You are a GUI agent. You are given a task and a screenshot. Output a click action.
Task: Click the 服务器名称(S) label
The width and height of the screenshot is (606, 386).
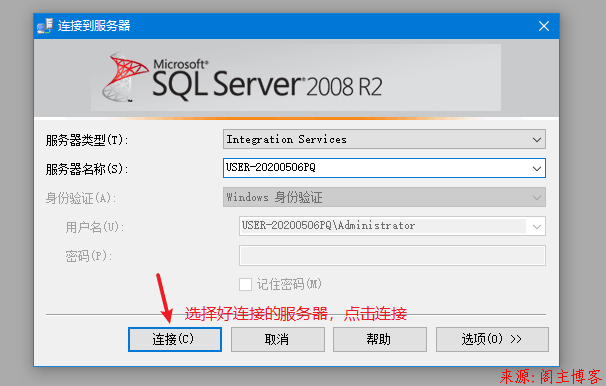click(x=87, y=169)
